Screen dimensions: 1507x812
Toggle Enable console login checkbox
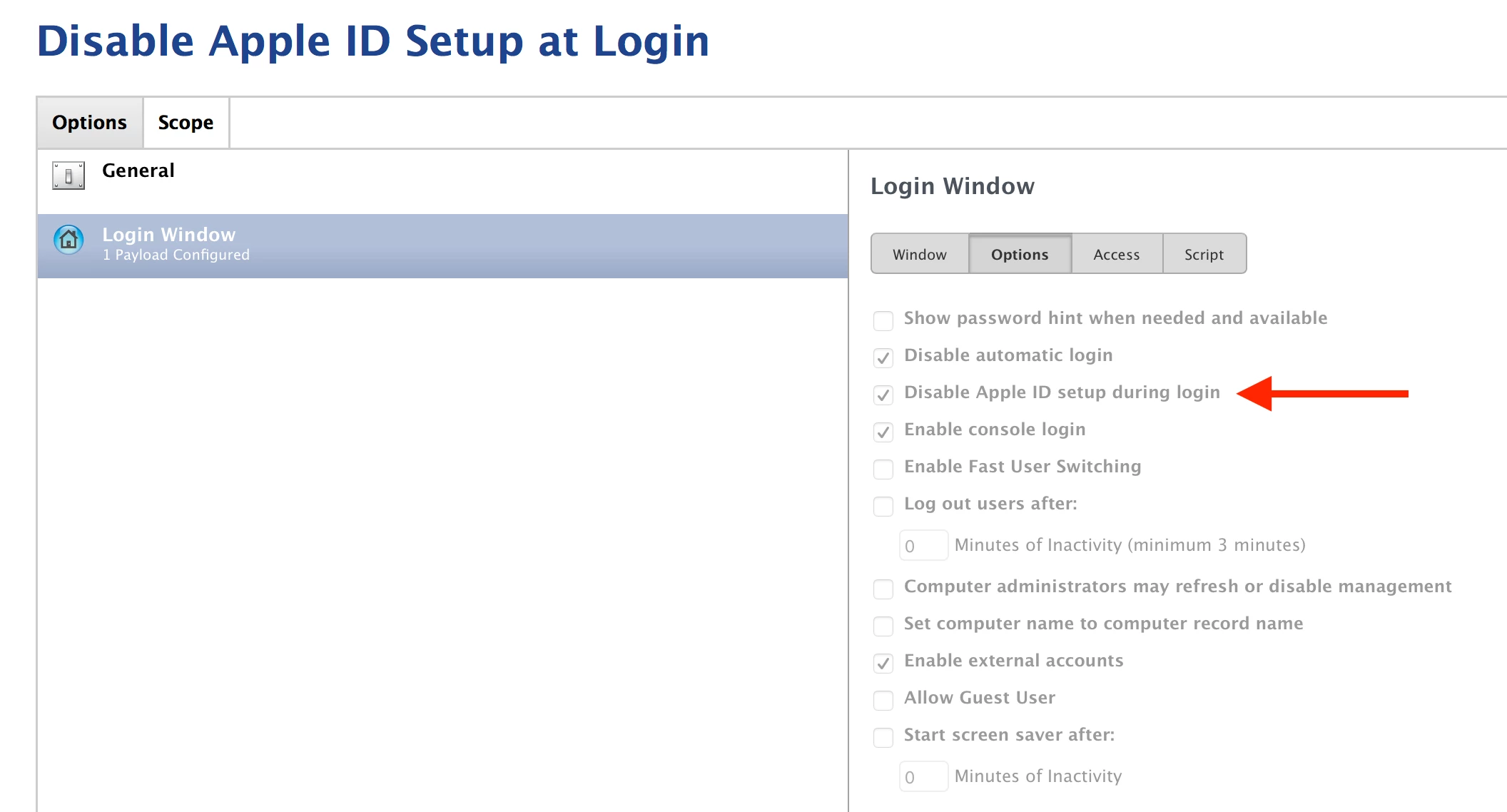[883, 432]
